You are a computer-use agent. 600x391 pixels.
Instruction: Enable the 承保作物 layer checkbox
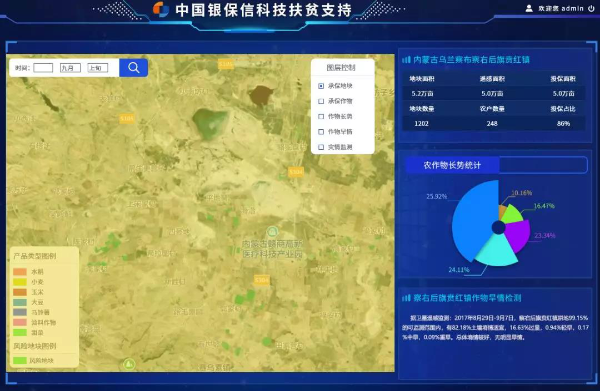point(321,101)
